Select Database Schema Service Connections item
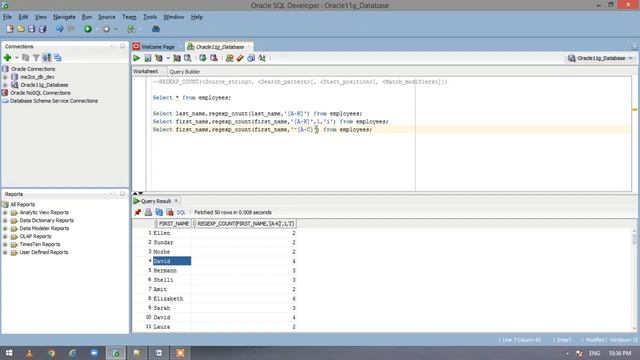640x360 pixels. [54, 101]
